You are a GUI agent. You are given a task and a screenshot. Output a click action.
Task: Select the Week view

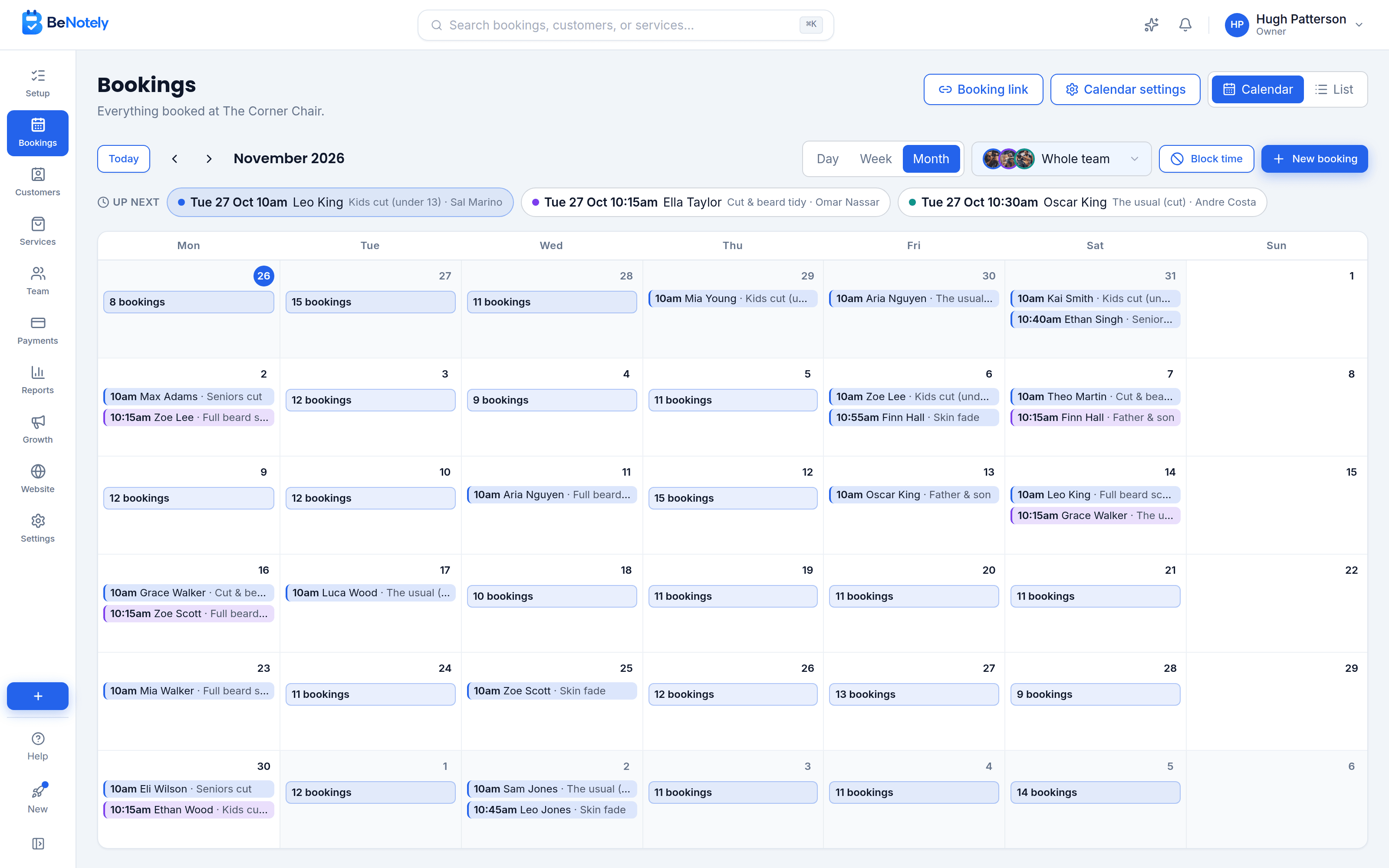click(x=876, y=159)
